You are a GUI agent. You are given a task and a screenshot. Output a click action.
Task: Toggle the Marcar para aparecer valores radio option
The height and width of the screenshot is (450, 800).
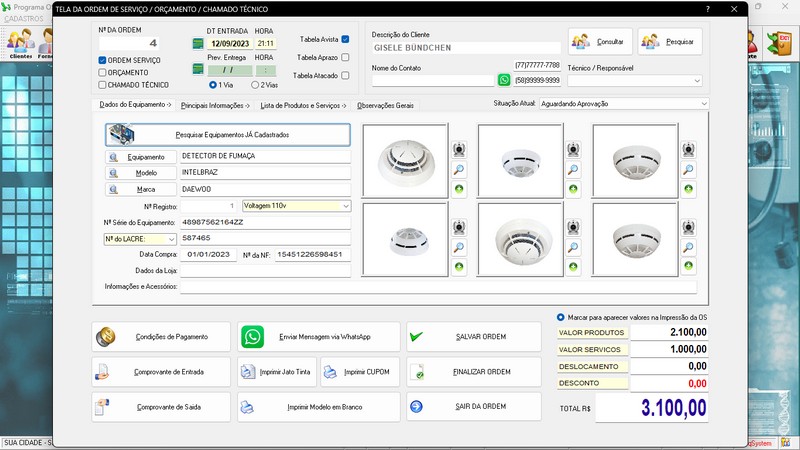click(560, 318)
